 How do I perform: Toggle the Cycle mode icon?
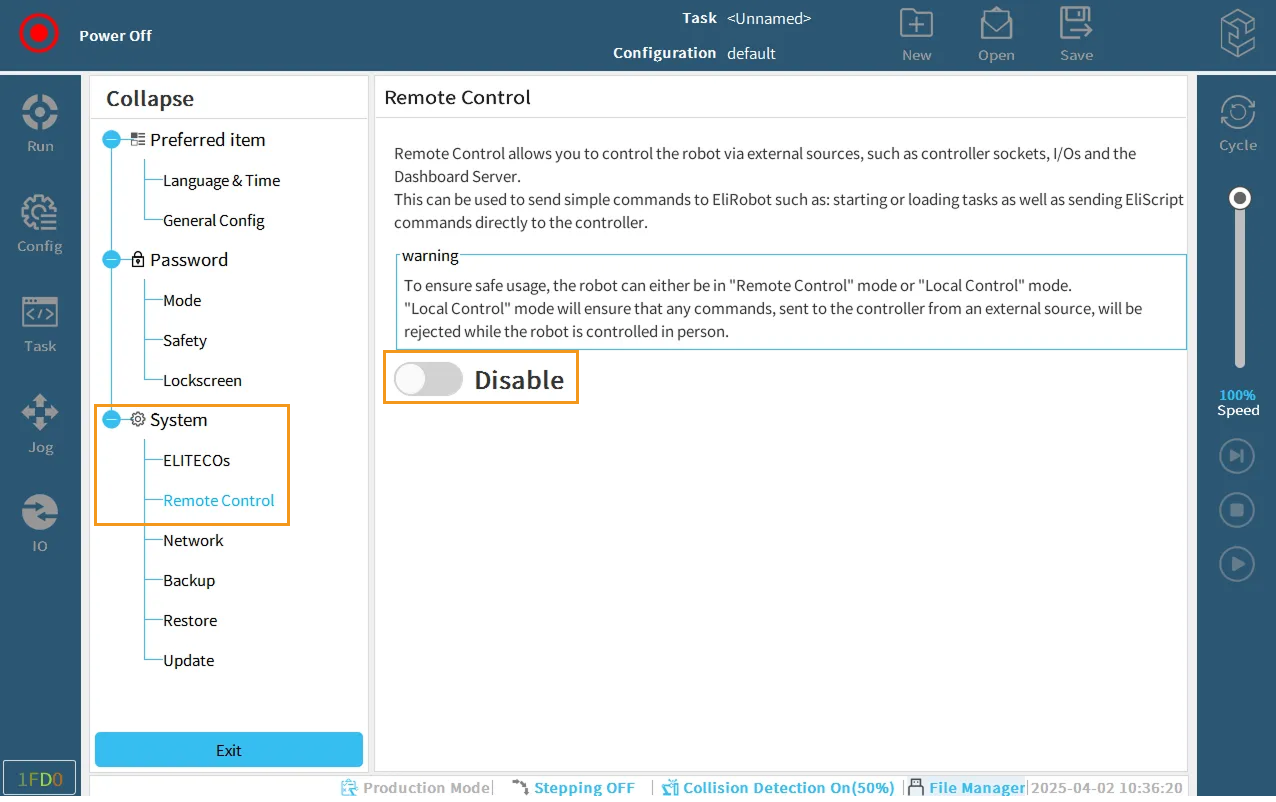1237,123
